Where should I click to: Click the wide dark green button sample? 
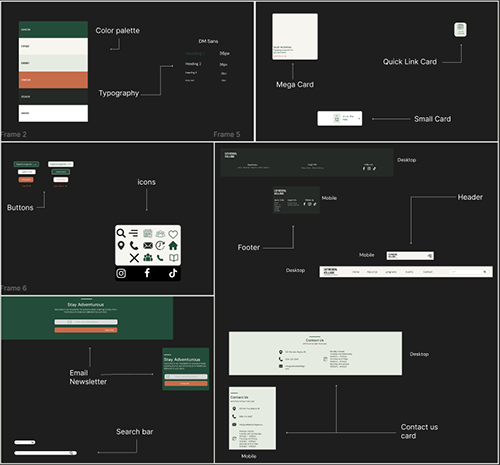[26, 164]
